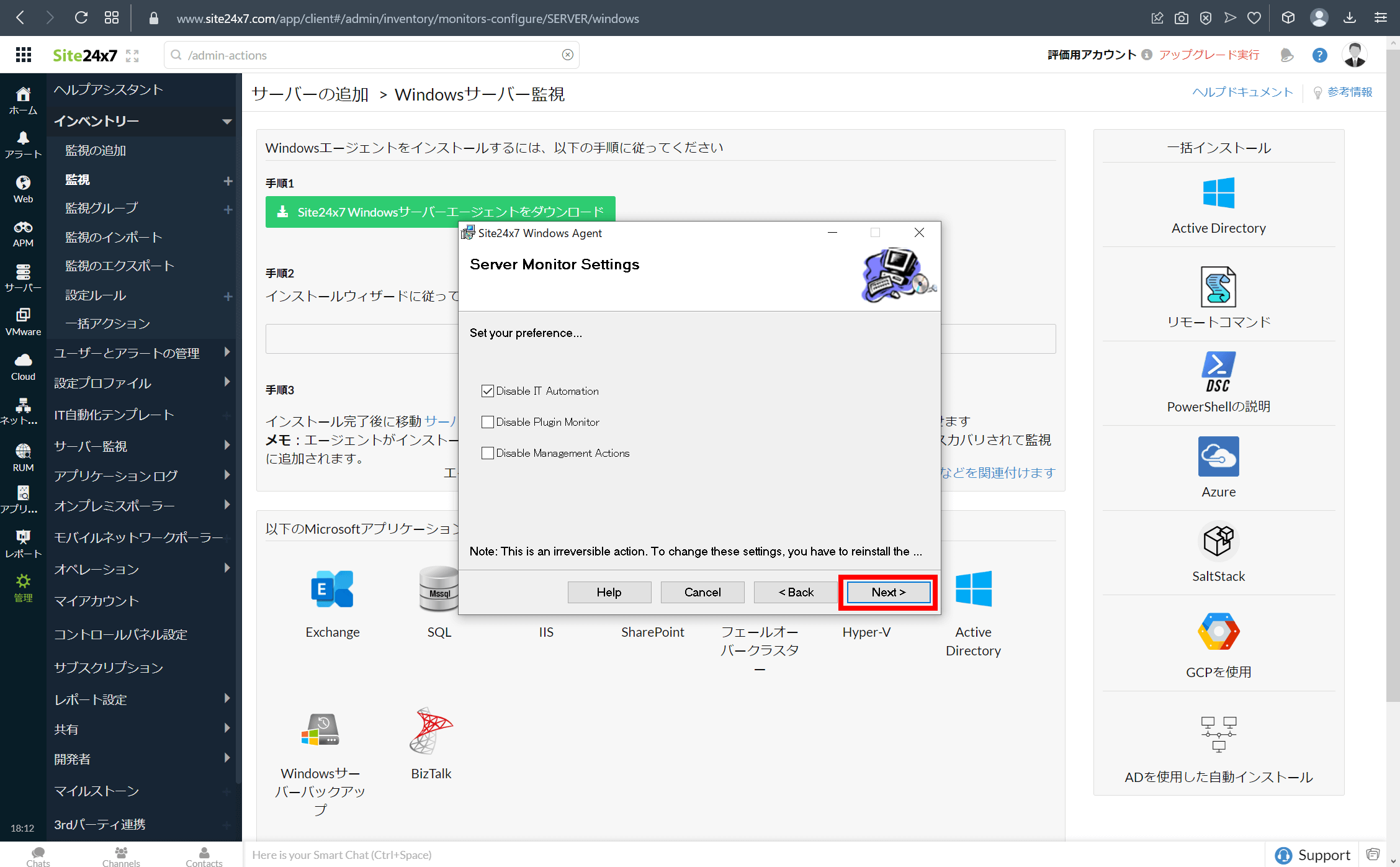This screenshot has height=867, width=1400.
Task: Uncheck Disable IT Automation
Action: tap(488, 391)
